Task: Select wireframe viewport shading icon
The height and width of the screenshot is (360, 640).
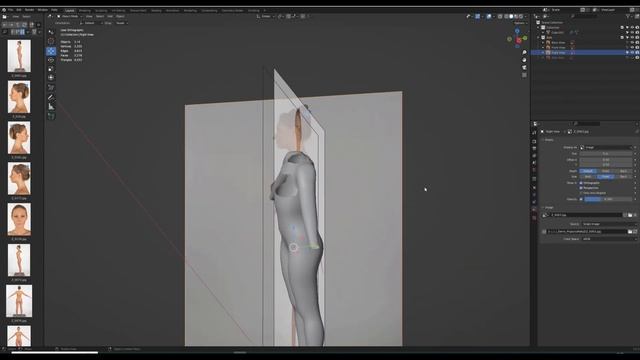Action: click(x=506, y=16)
